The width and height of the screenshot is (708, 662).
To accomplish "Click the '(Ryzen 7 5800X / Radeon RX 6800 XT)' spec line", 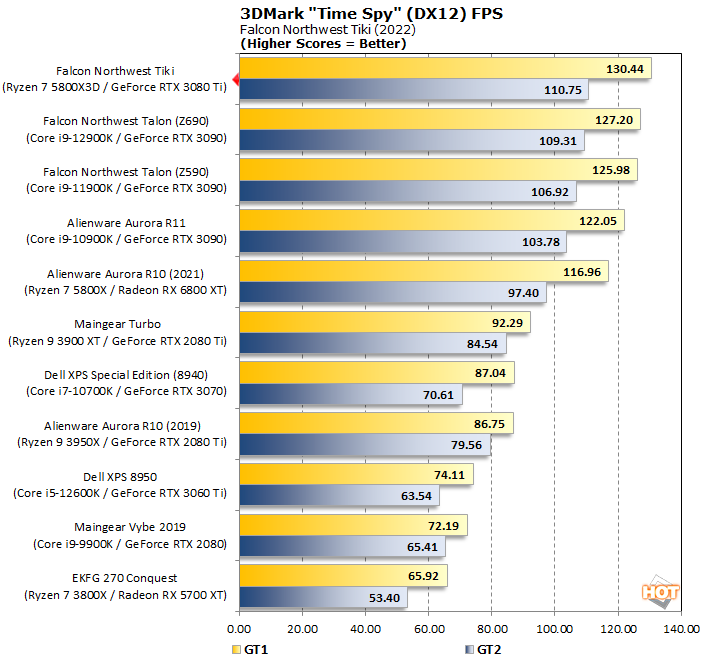I will point(126,290).
